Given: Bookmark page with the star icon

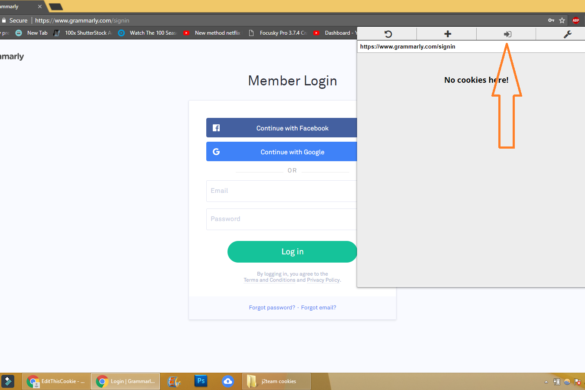Looking at the screenshot, I should pyautogui.click(x=562, y=21).
